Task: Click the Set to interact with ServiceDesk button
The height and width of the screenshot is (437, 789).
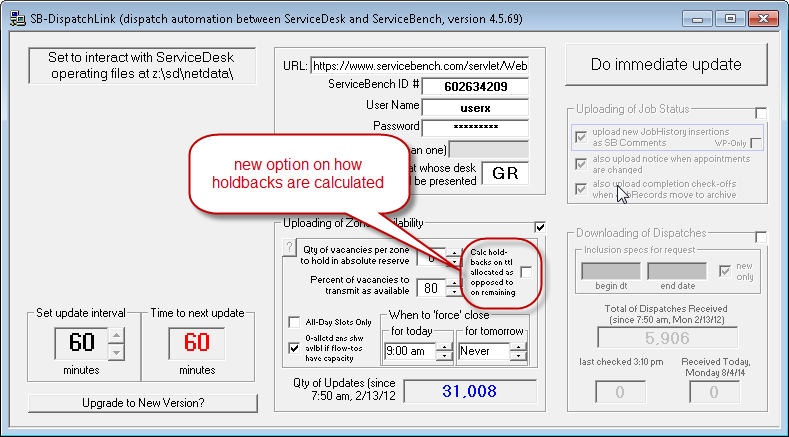Action: point(141,67)
